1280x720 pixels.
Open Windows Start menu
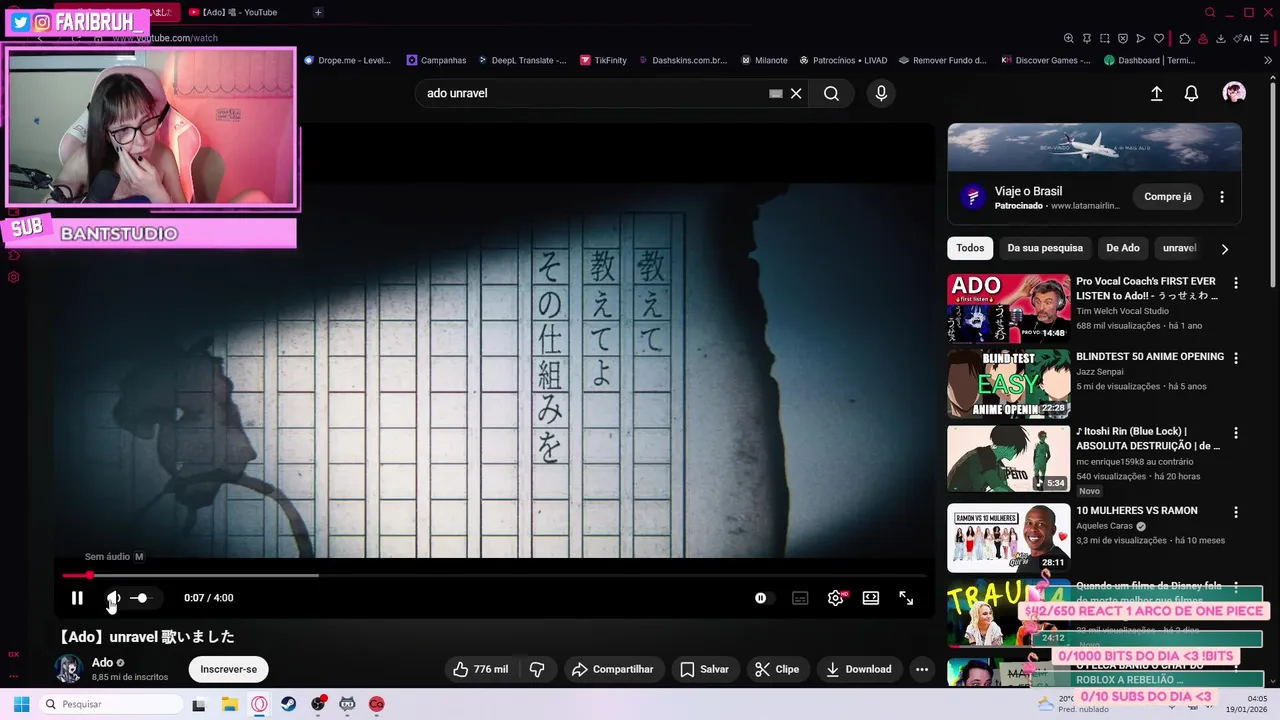(x=21, y=704)
